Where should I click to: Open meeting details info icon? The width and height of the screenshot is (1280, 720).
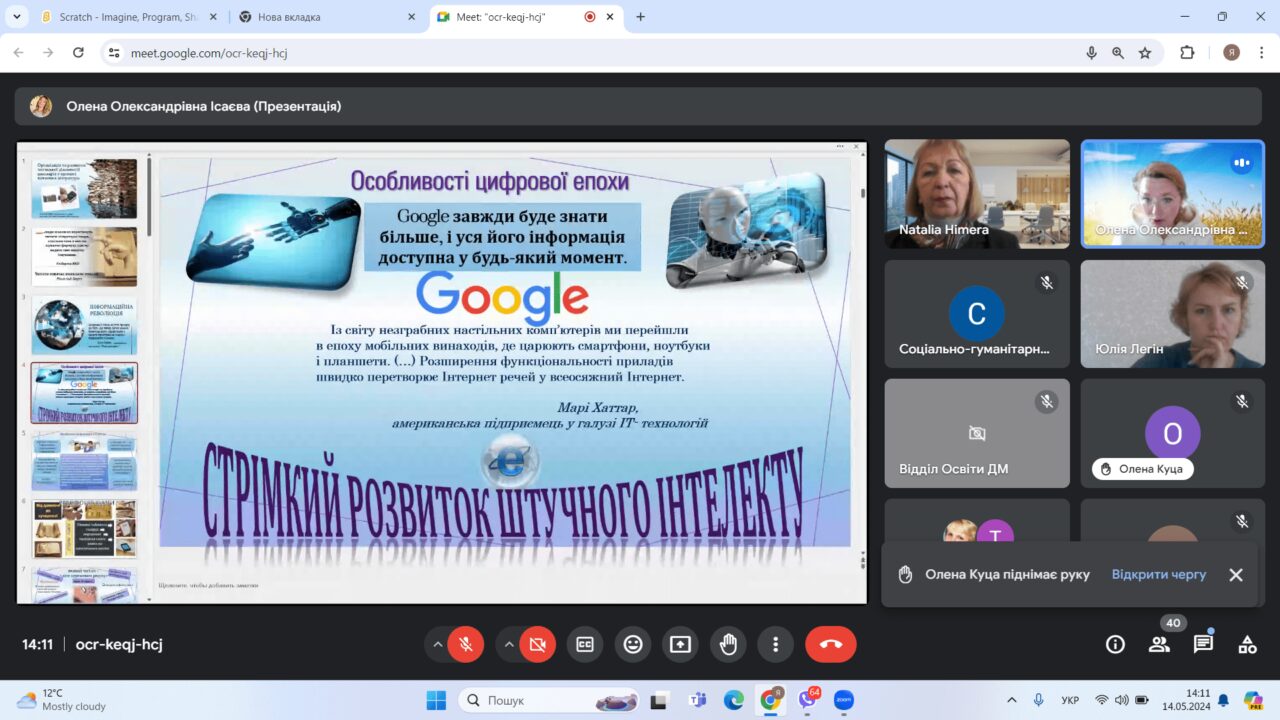1115,645
